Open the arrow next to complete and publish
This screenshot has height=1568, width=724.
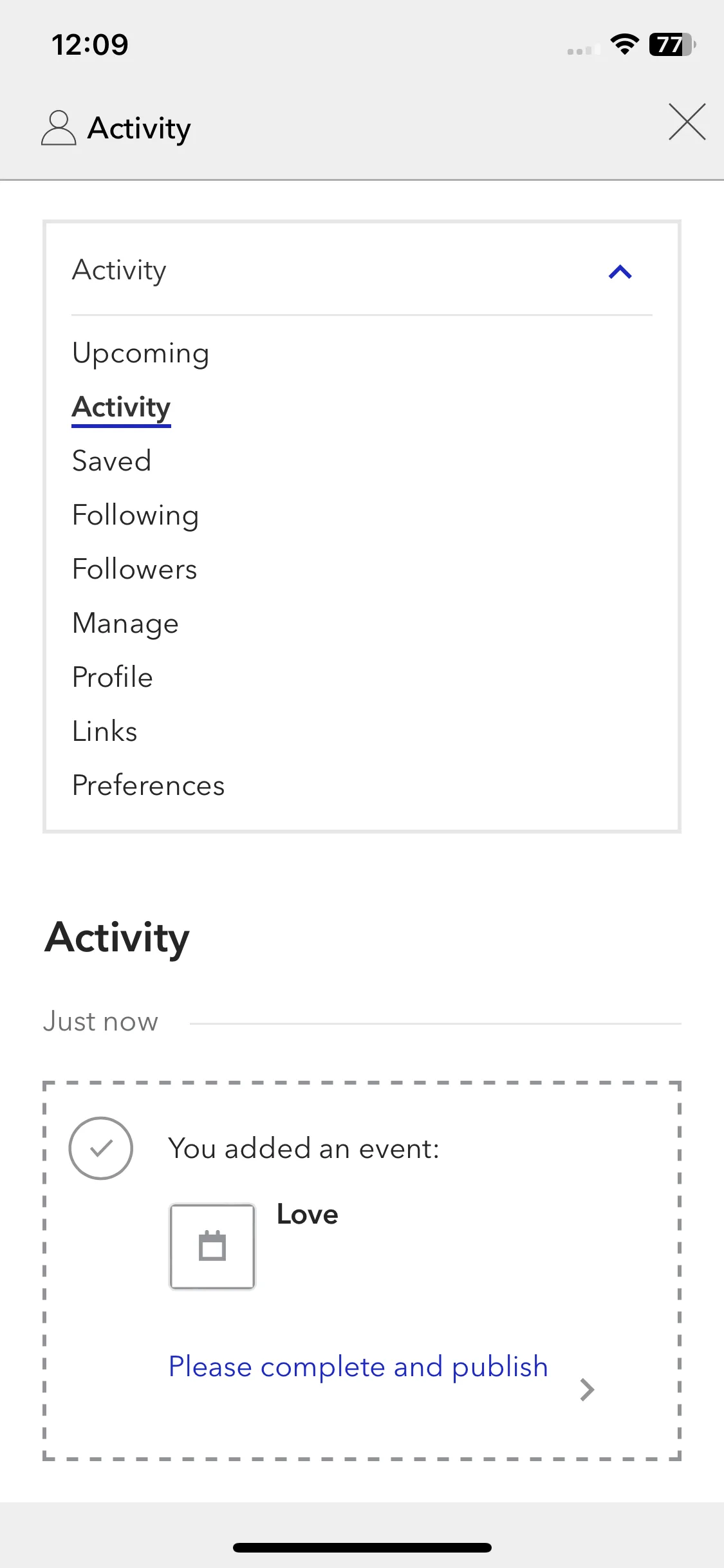pyautogui.click(x=586, y=1390)
